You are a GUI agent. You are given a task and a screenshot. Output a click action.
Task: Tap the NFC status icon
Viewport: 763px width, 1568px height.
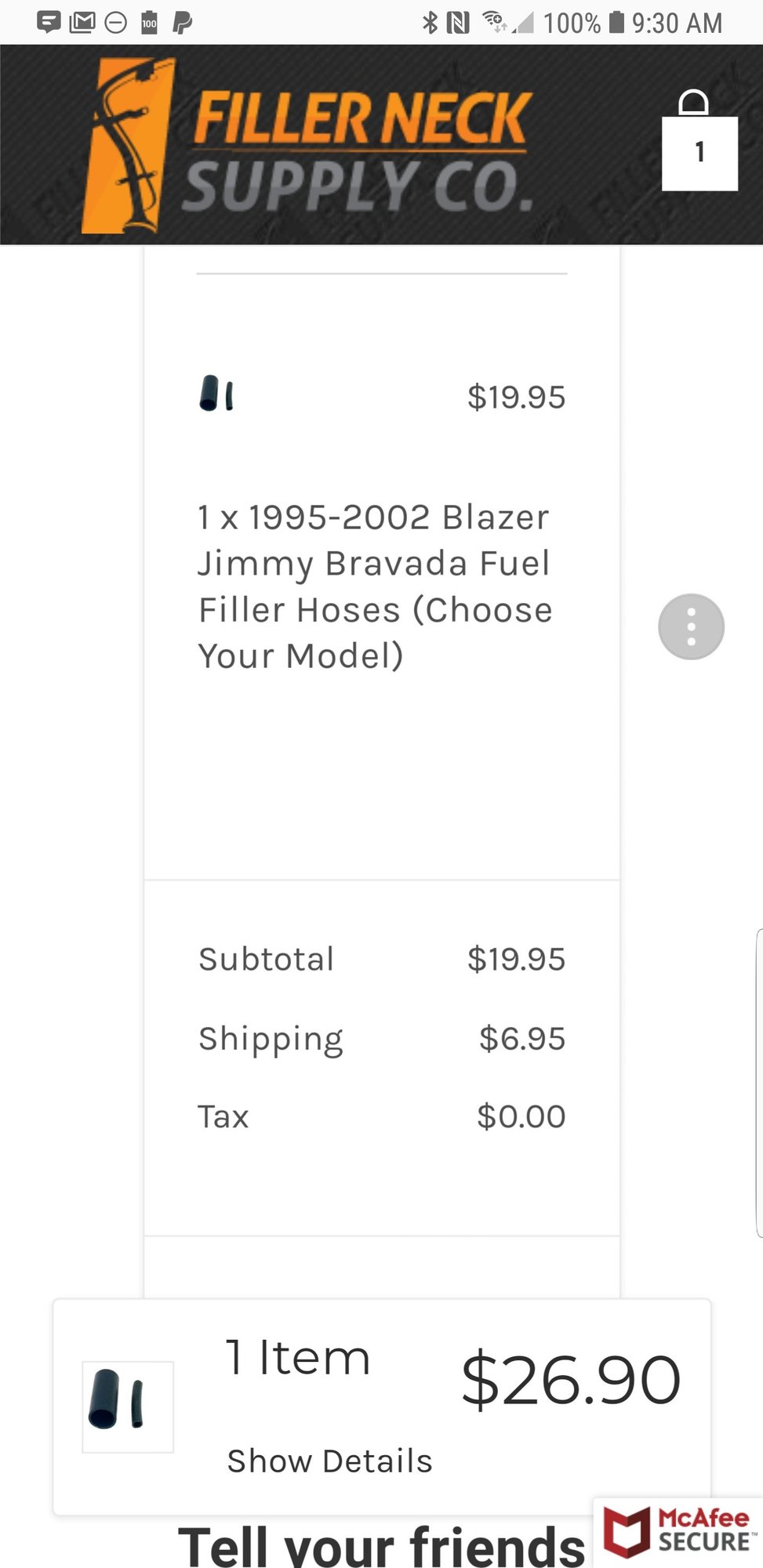click(458, 23)
